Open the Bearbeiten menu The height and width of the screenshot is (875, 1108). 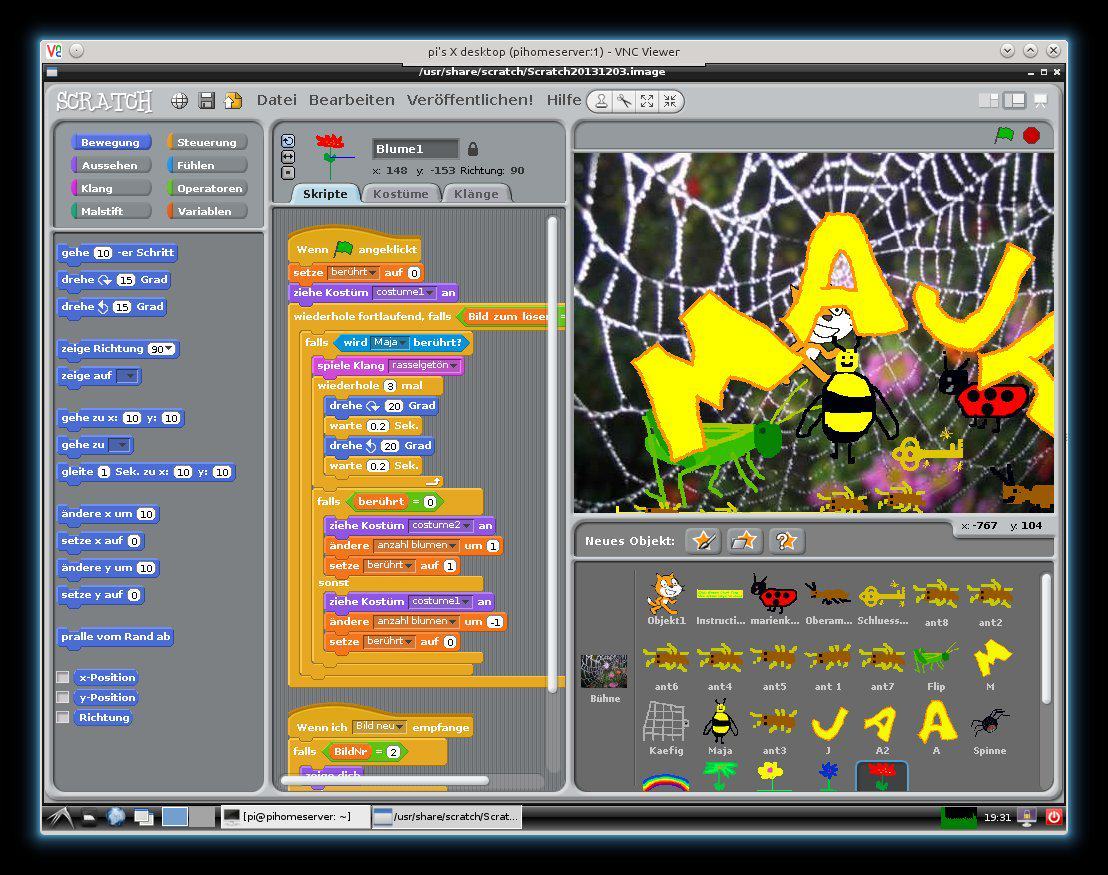[x=351, y=100]
